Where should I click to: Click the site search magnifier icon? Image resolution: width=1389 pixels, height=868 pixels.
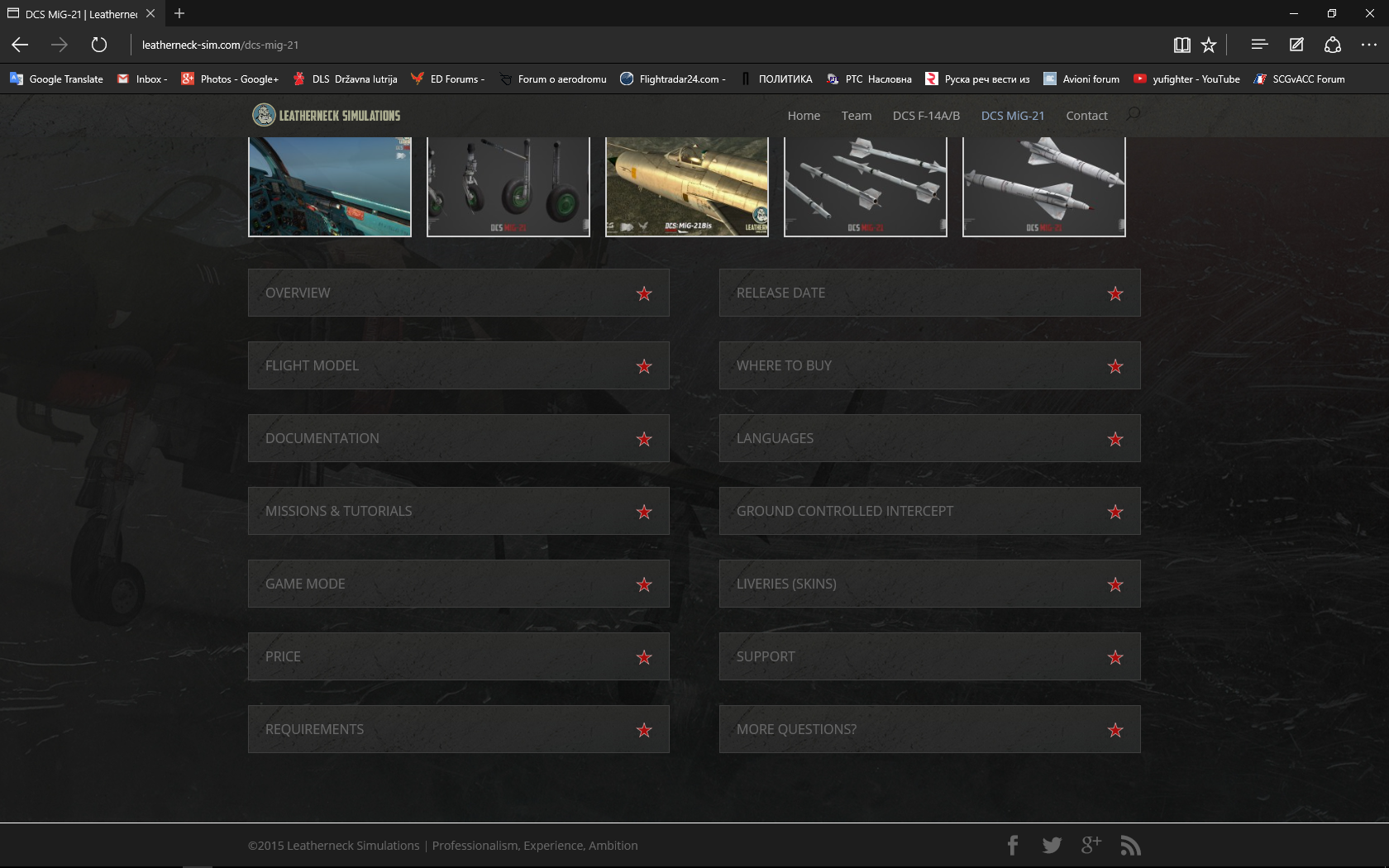[x=1134, y=114]
